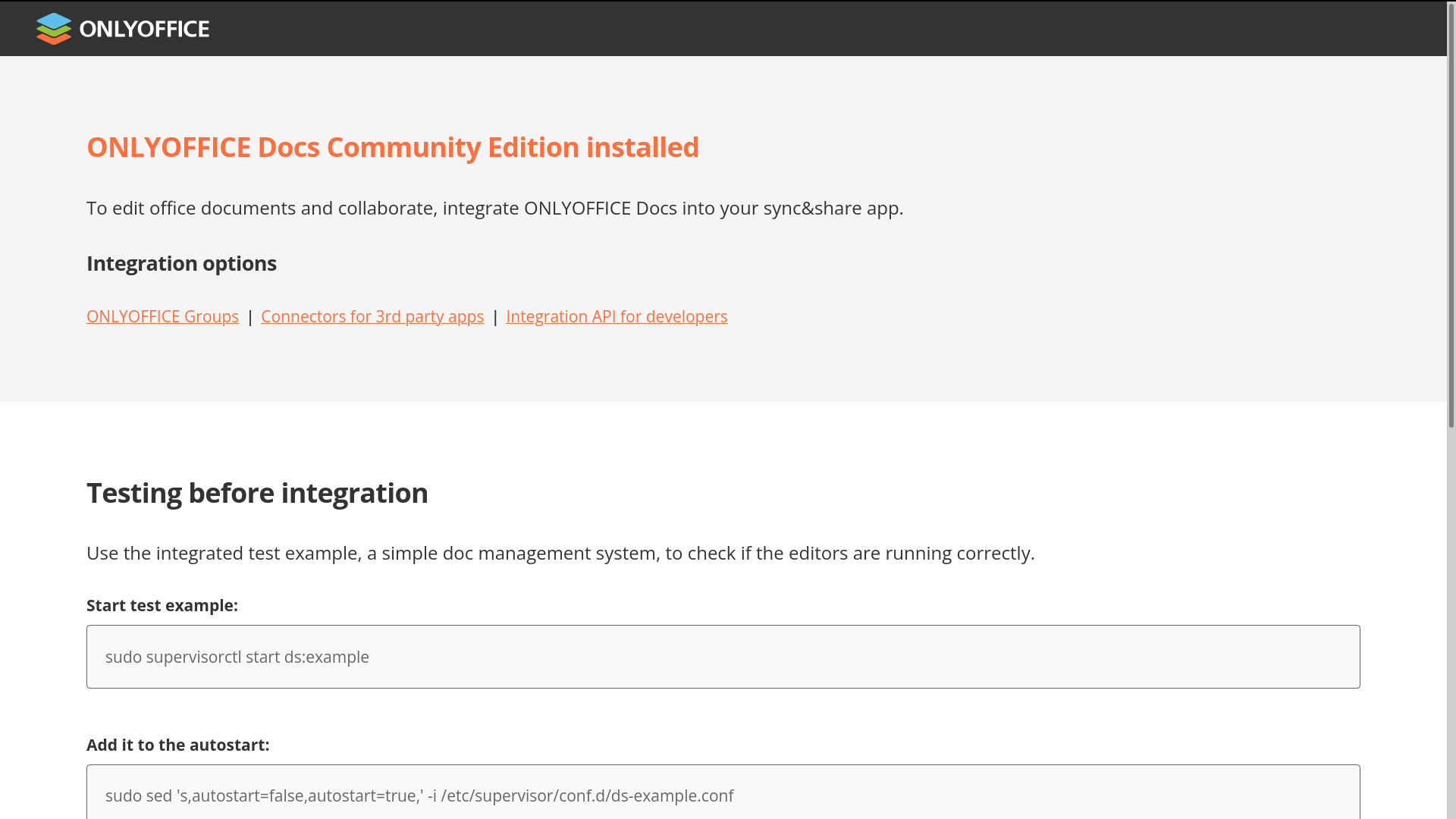Click the Testing before integration heading
Viewport: 1456px width, 819px height.
pos(257,493)
